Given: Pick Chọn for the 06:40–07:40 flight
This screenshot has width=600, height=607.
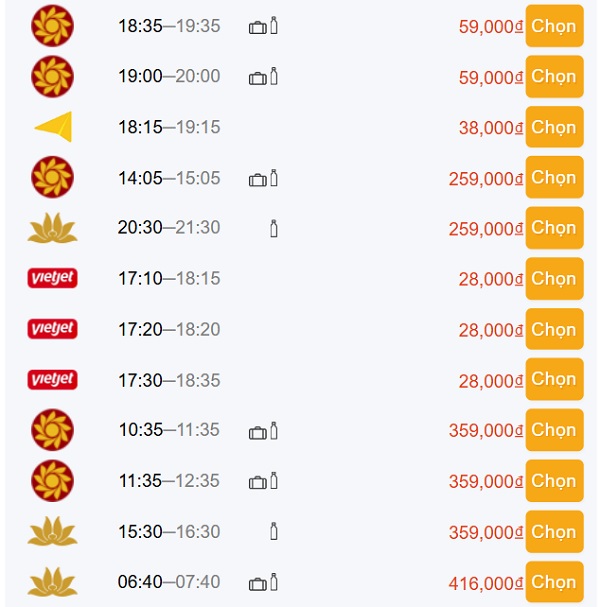Looking at the screenshot, I should (x=554, y=582).
